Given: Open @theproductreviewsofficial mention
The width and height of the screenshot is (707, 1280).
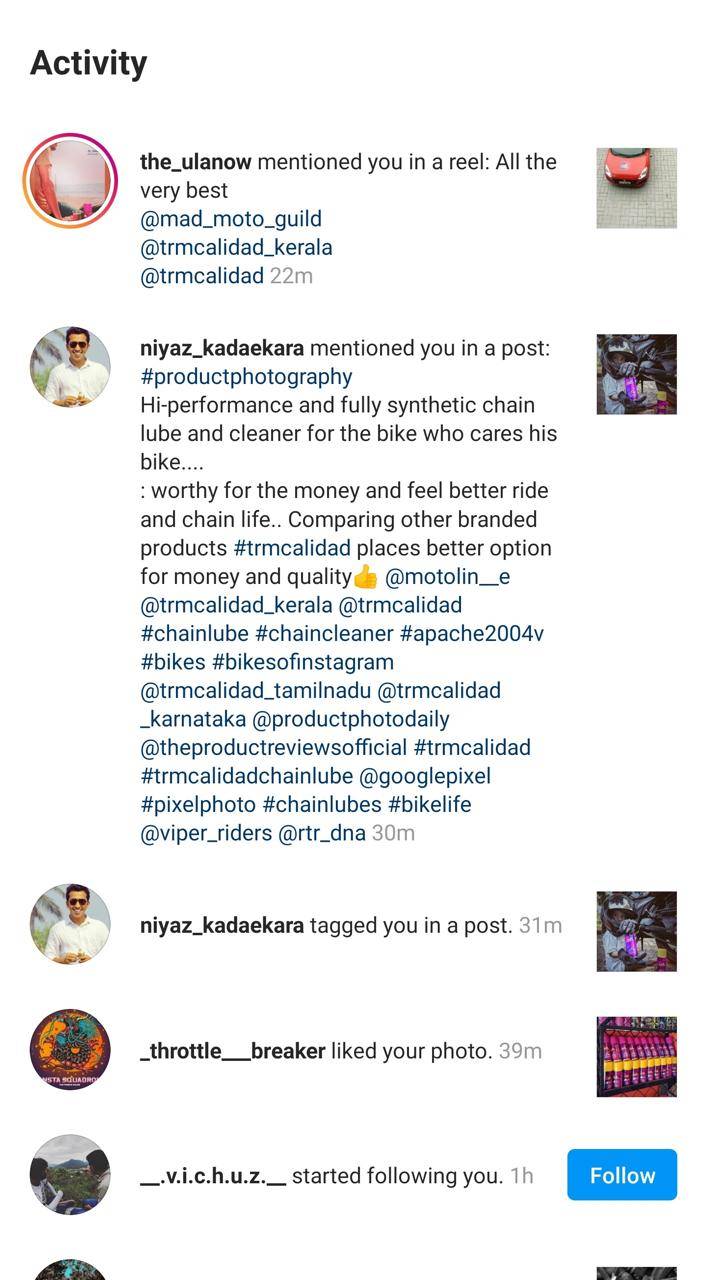Looking at the screenshot, I should [274, 748].
